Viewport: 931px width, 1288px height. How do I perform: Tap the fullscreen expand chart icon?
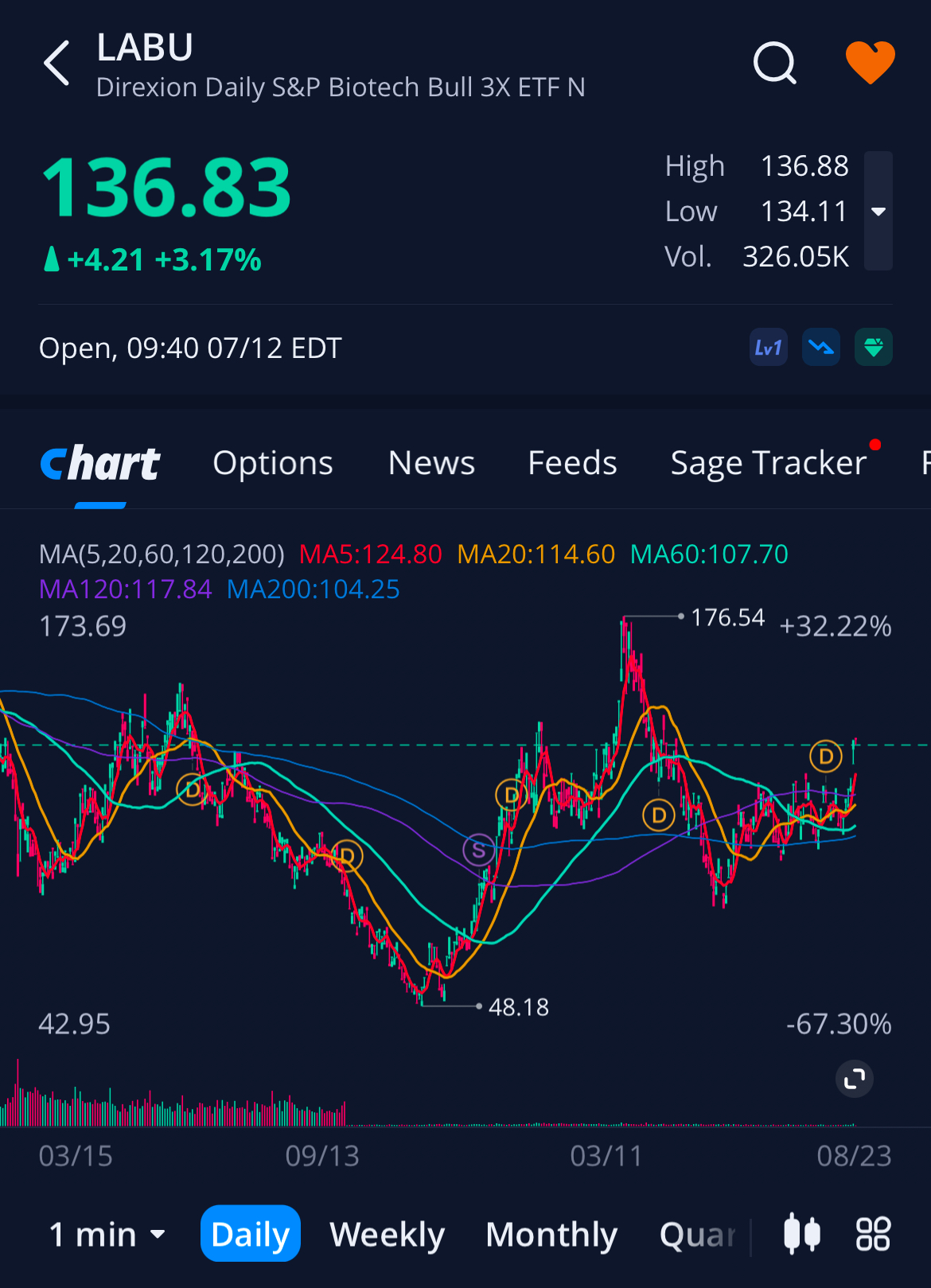[x=855, y=1079]
